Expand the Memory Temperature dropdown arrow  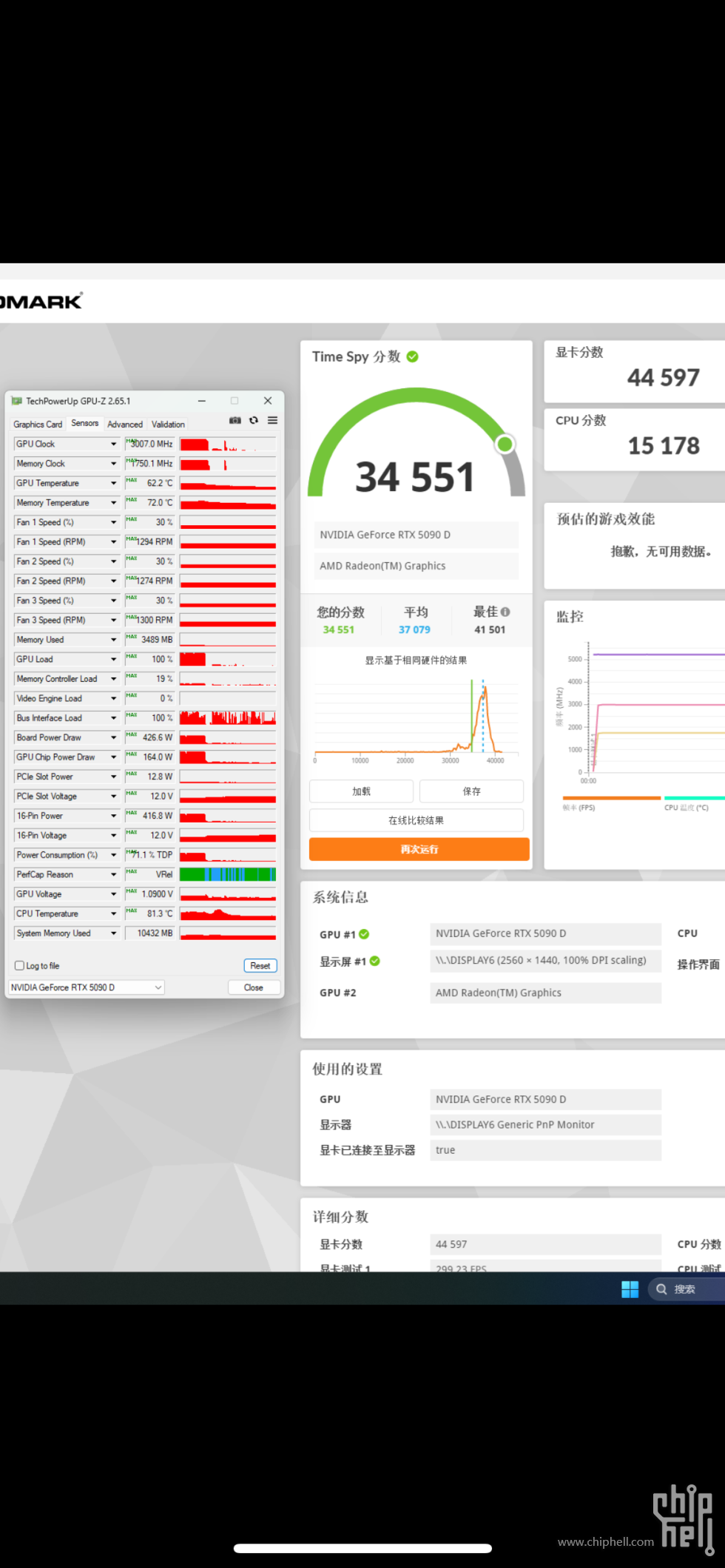[x=114, y=503]
